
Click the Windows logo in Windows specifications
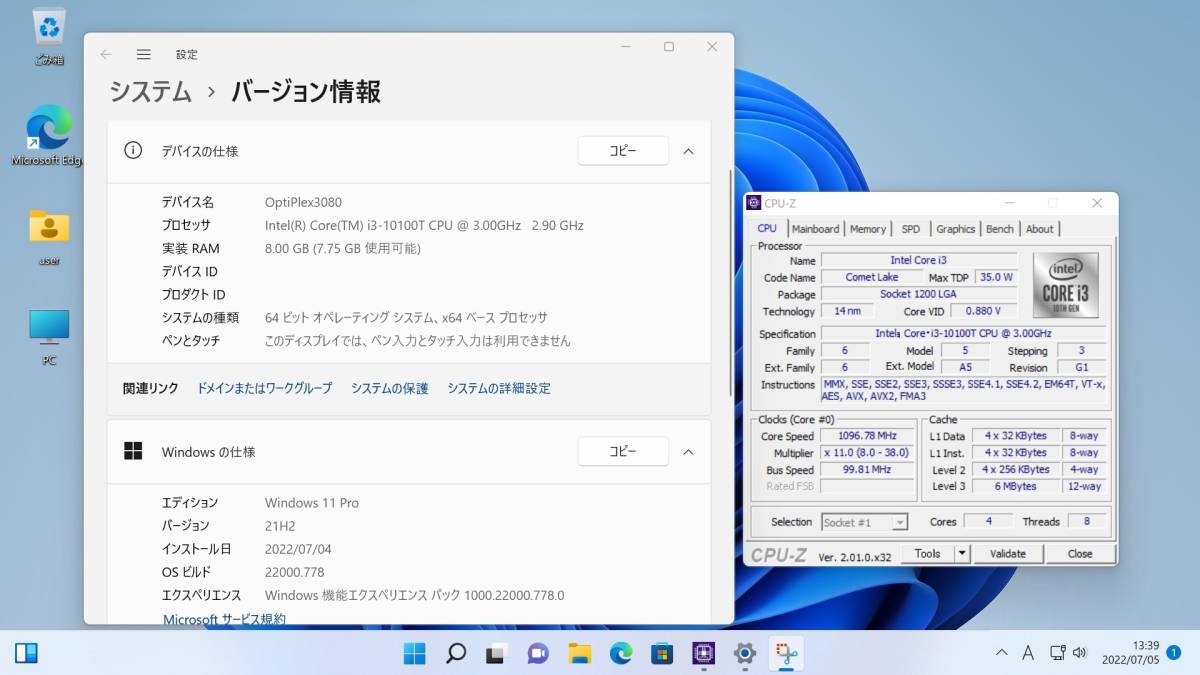click(133, 451)
